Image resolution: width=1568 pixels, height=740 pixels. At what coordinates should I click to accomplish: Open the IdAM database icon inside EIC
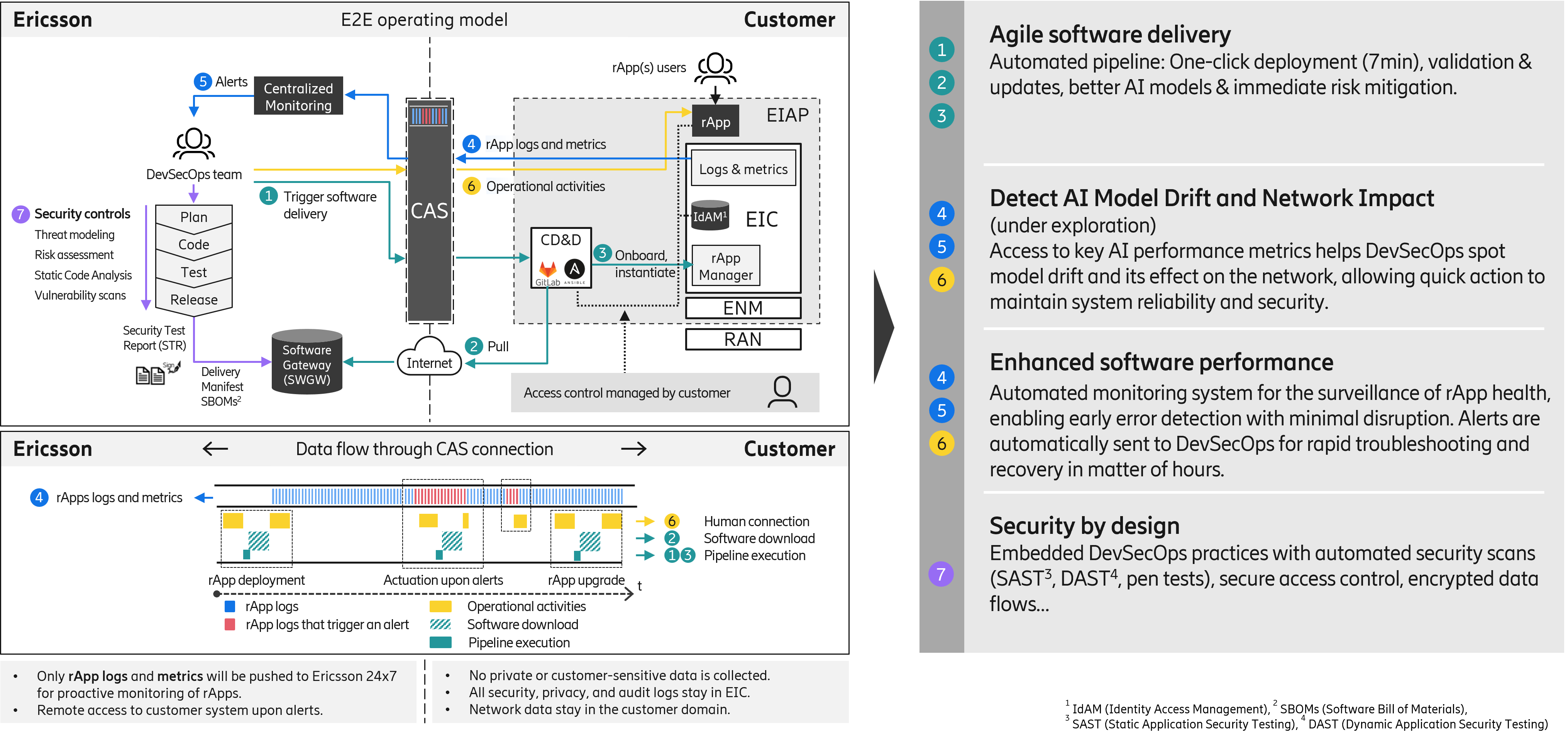pyautogui.click(x=710, y=216)
